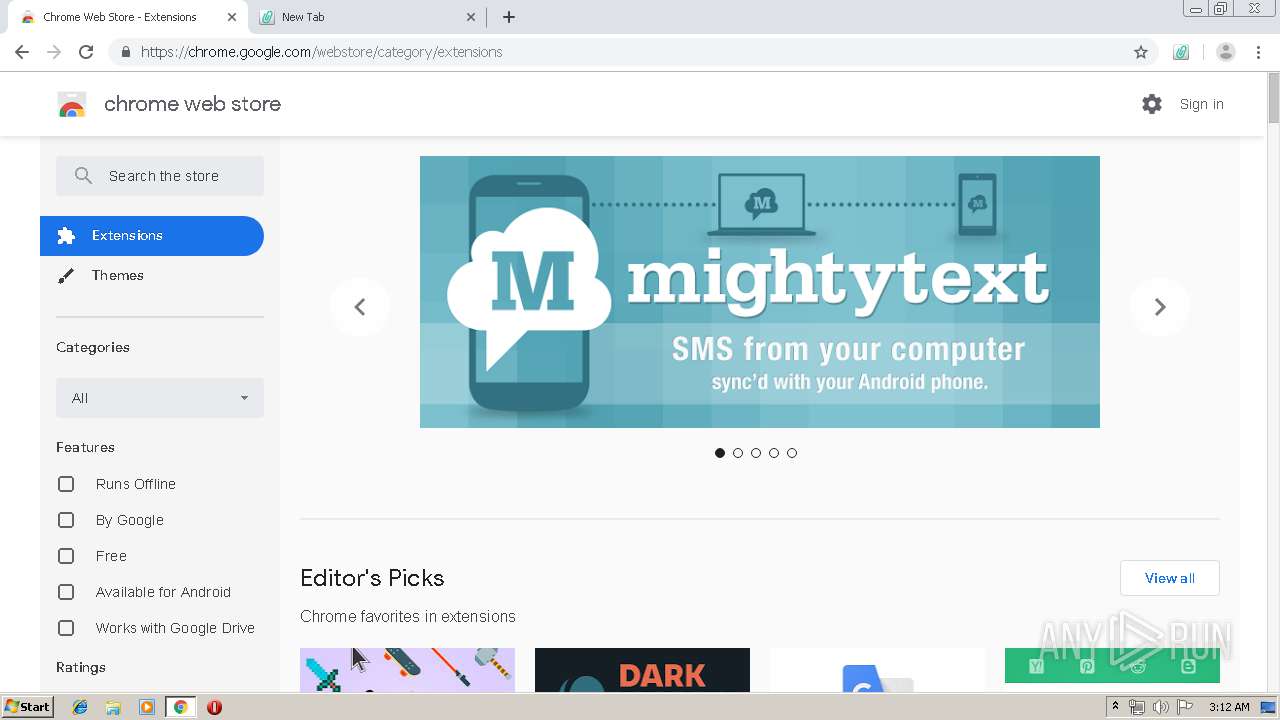
Task: Click the browser back arrow
Action: click(22, 52)
